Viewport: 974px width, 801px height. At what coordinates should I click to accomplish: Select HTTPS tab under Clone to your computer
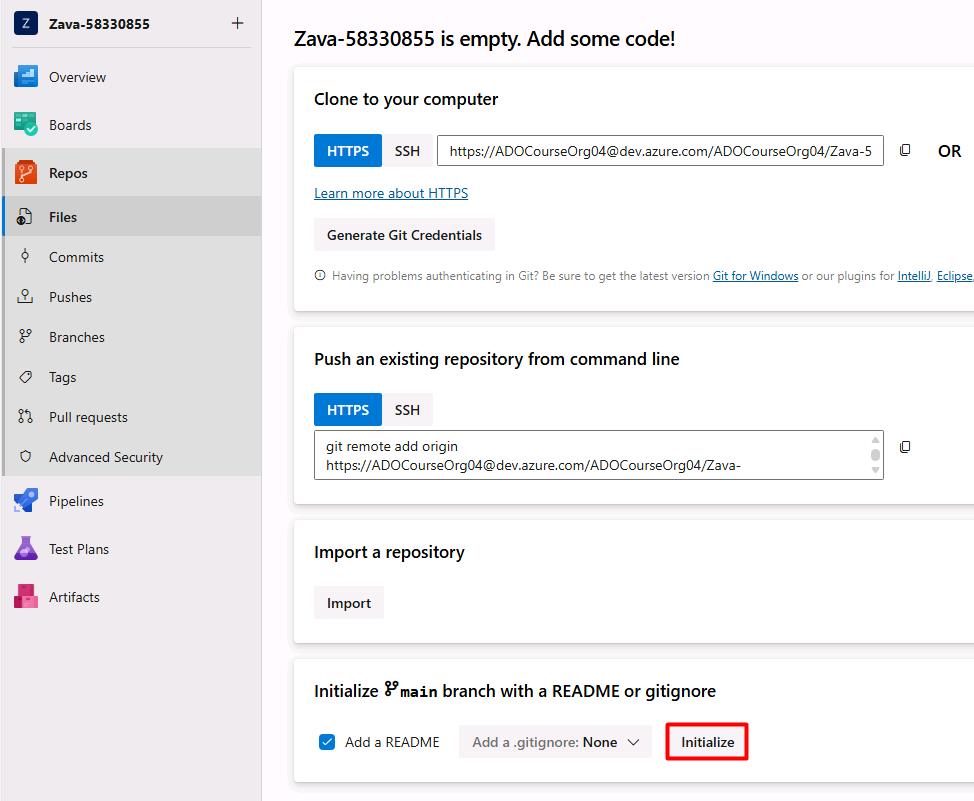(x=348, y=151)
